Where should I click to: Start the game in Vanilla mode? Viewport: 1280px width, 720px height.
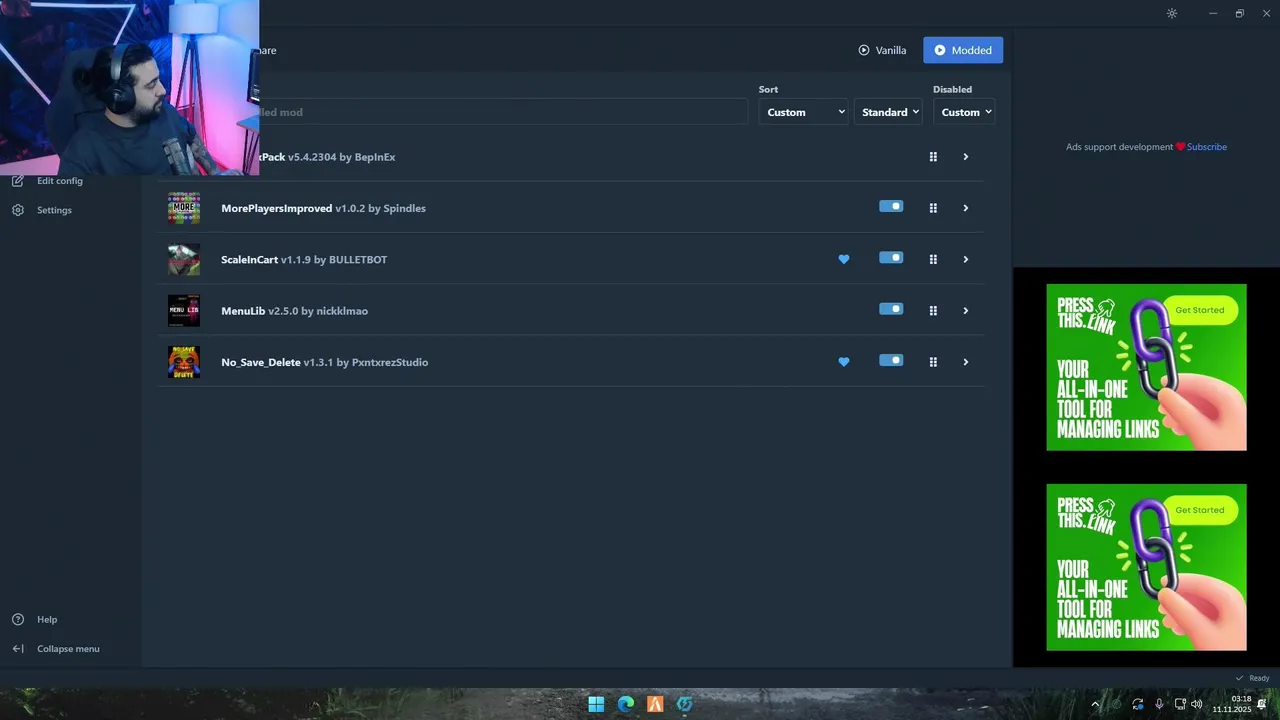click(x=882, y=50)
